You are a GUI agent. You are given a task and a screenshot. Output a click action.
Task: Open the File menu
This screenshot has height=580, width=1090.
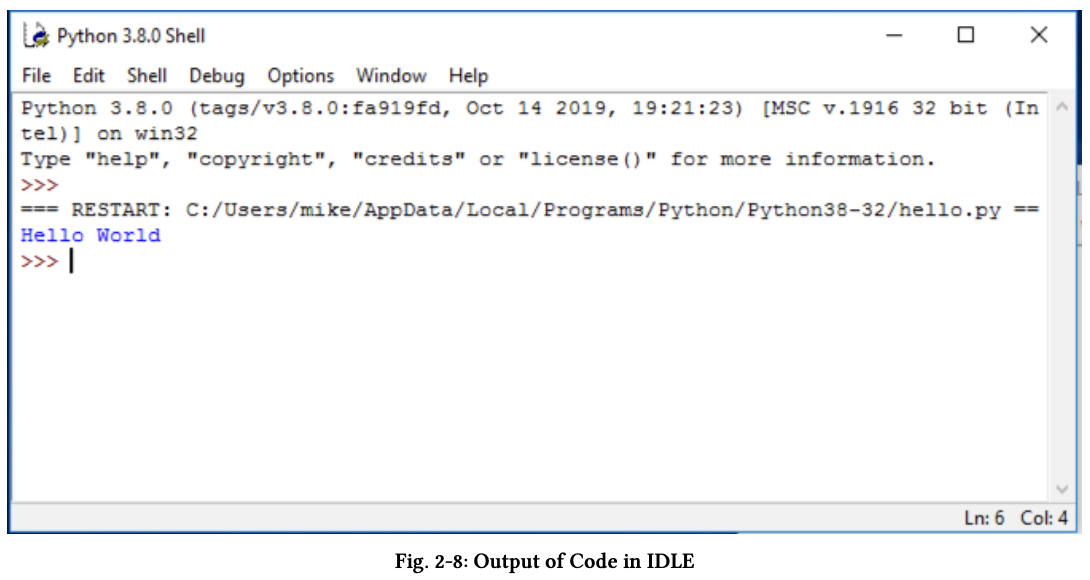(x=36, y=76)
